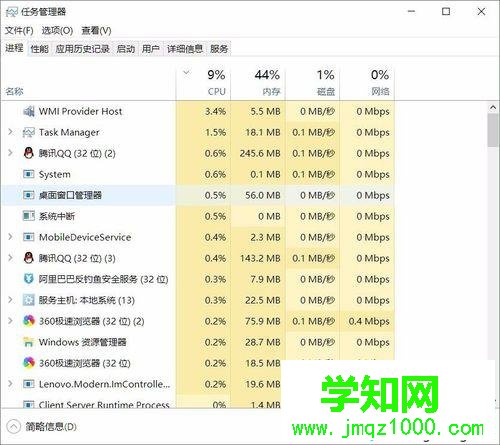Viewport: 500px width, 445px height.
Task: Click the 360极速浏览器 (32 位) (2) icon
Action: [x=29, y=321]
